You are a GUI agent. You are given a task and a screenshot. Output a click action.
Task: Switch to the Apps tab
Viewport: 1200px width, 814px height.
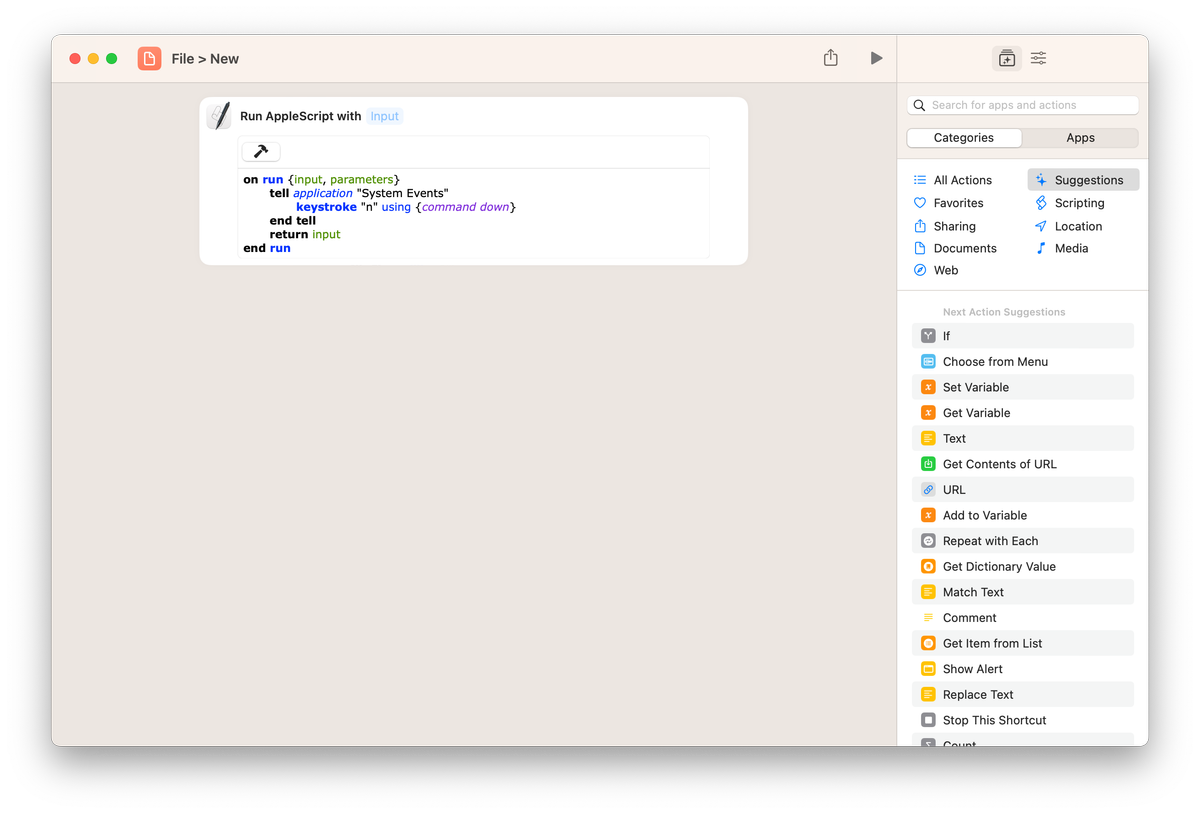pyautogui.click(x=1080, y=138)
